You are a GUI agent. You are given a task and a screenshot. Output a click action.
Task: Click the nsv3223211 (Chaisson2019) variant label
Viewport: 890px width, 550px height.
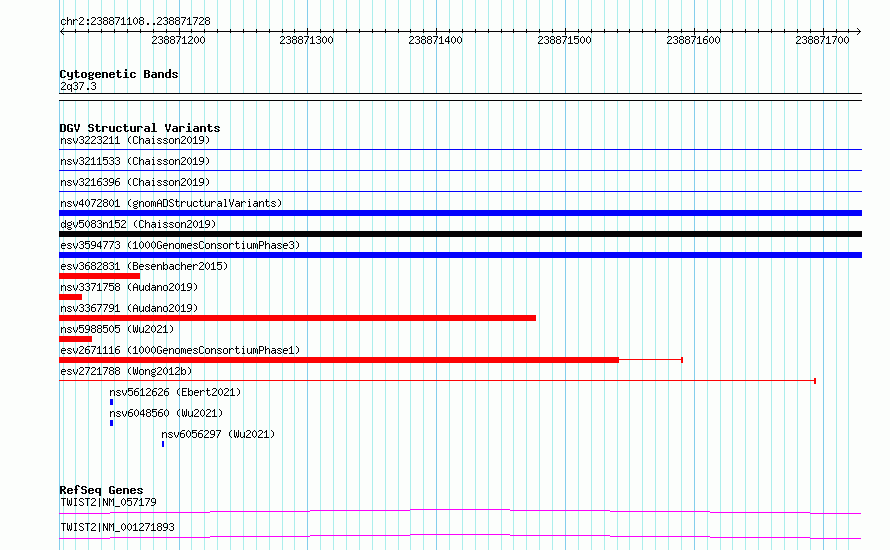(x=135, y=140)
